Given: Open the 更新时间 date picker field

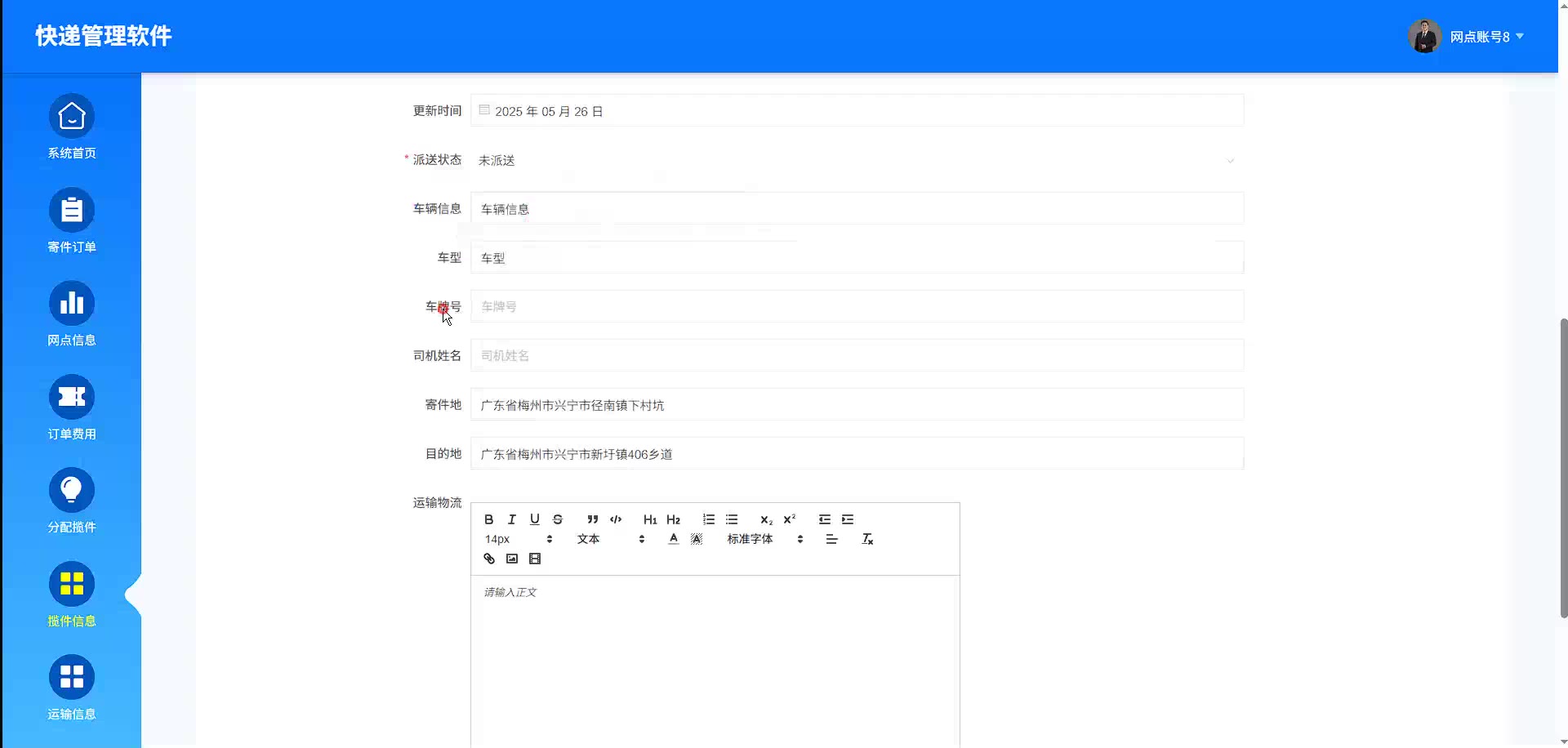Looking at the screenshot, I should 857,111.
